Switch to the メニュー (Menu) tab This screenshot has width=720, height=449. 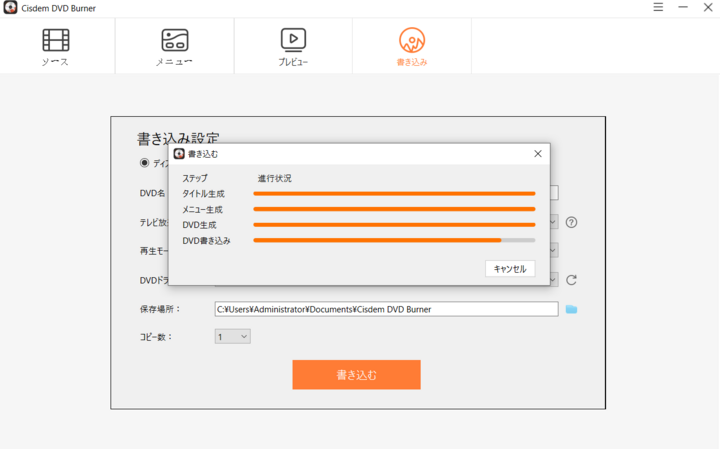[174, 46]
